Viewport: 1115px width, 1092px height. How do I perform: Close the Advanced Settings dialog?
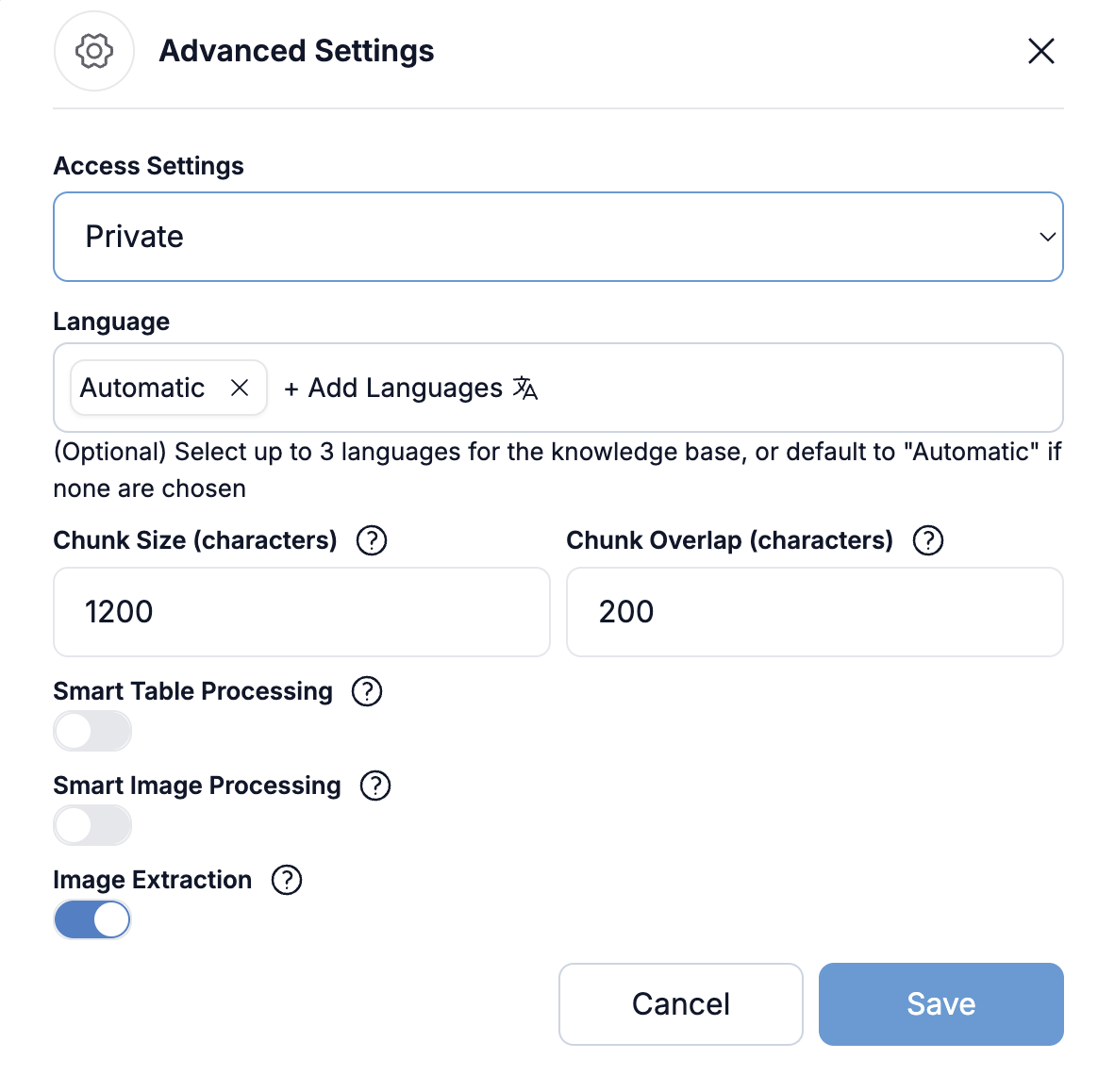click(1040, 51)
